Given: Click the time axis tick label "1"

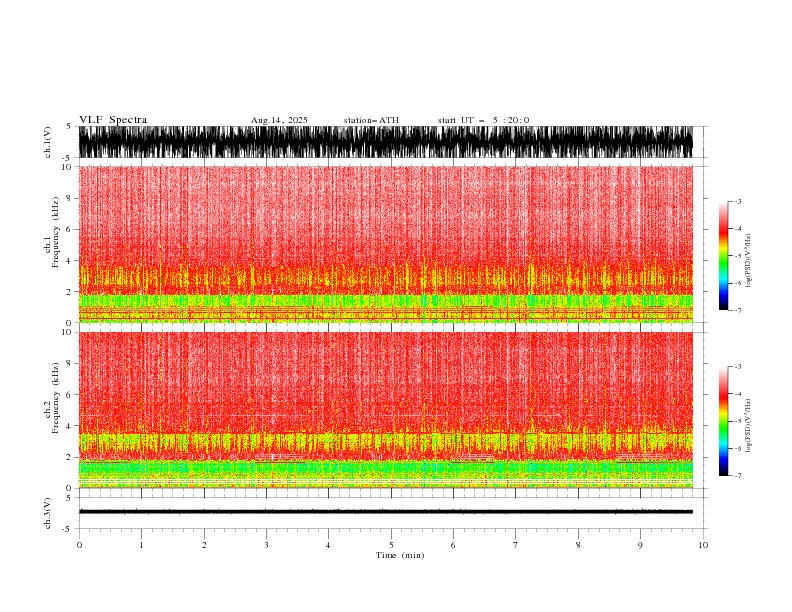Looking at the screenshot, I should pyautogui.click(x=141, y=545).
